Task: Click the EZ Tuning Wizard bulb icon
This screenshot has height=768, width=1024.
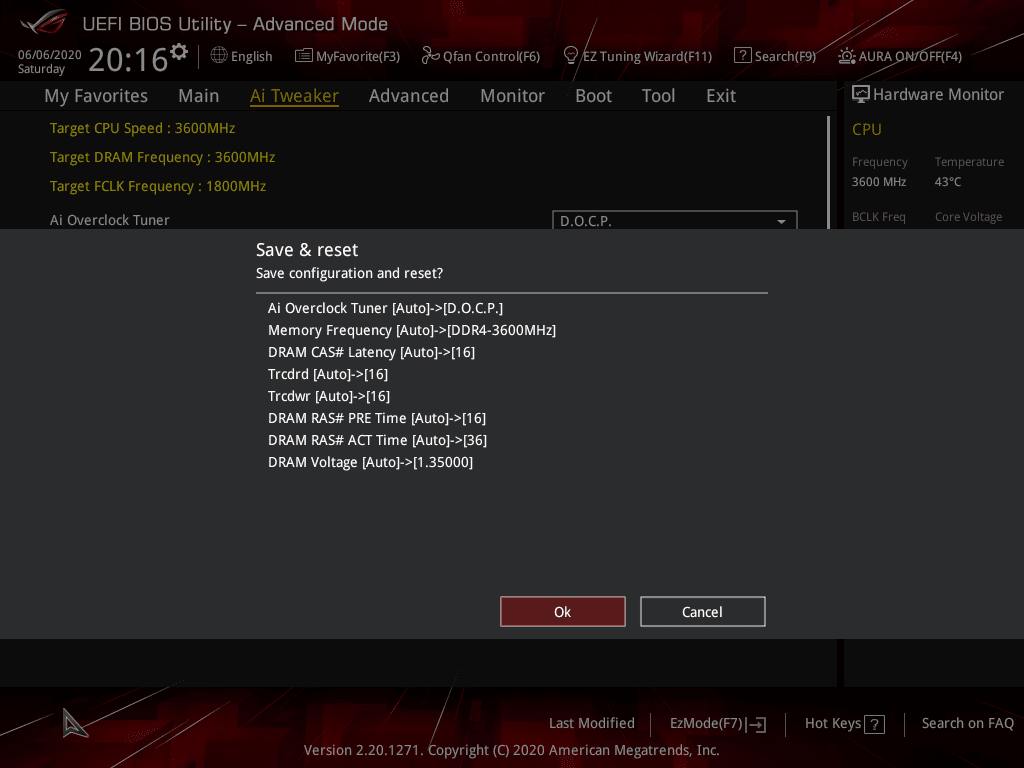Action: point(571,56)
